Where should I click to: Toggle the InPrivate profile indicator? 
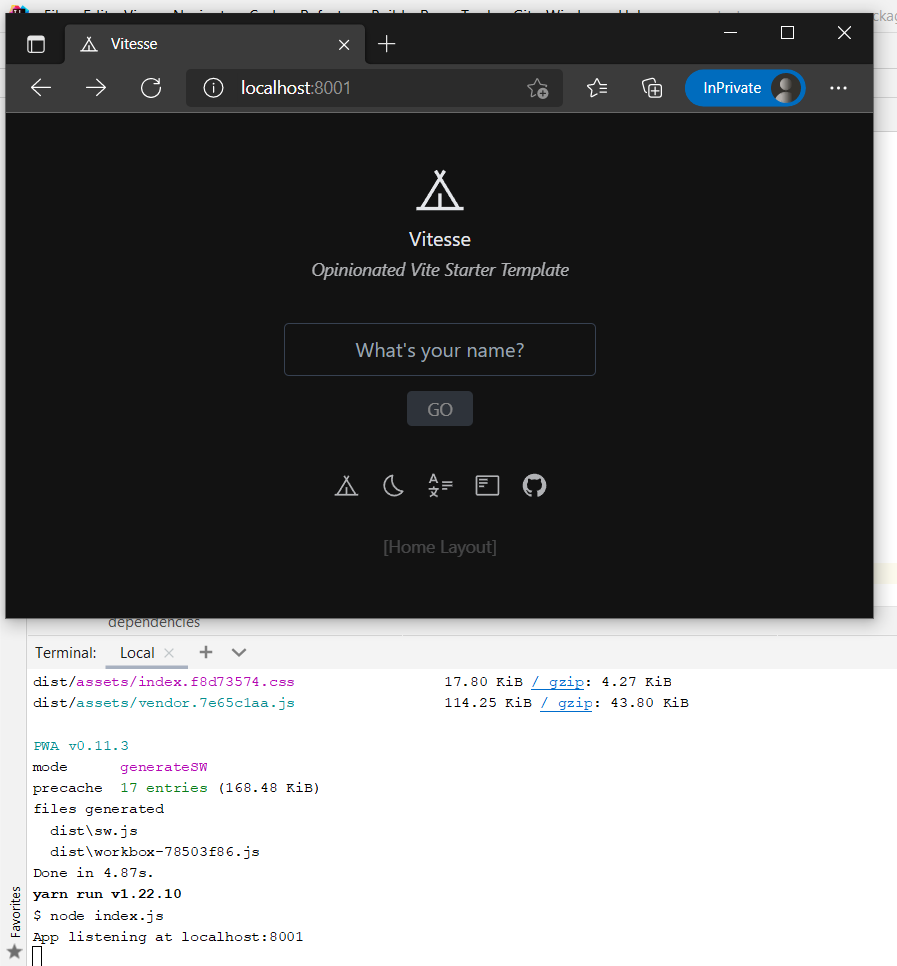744,88
